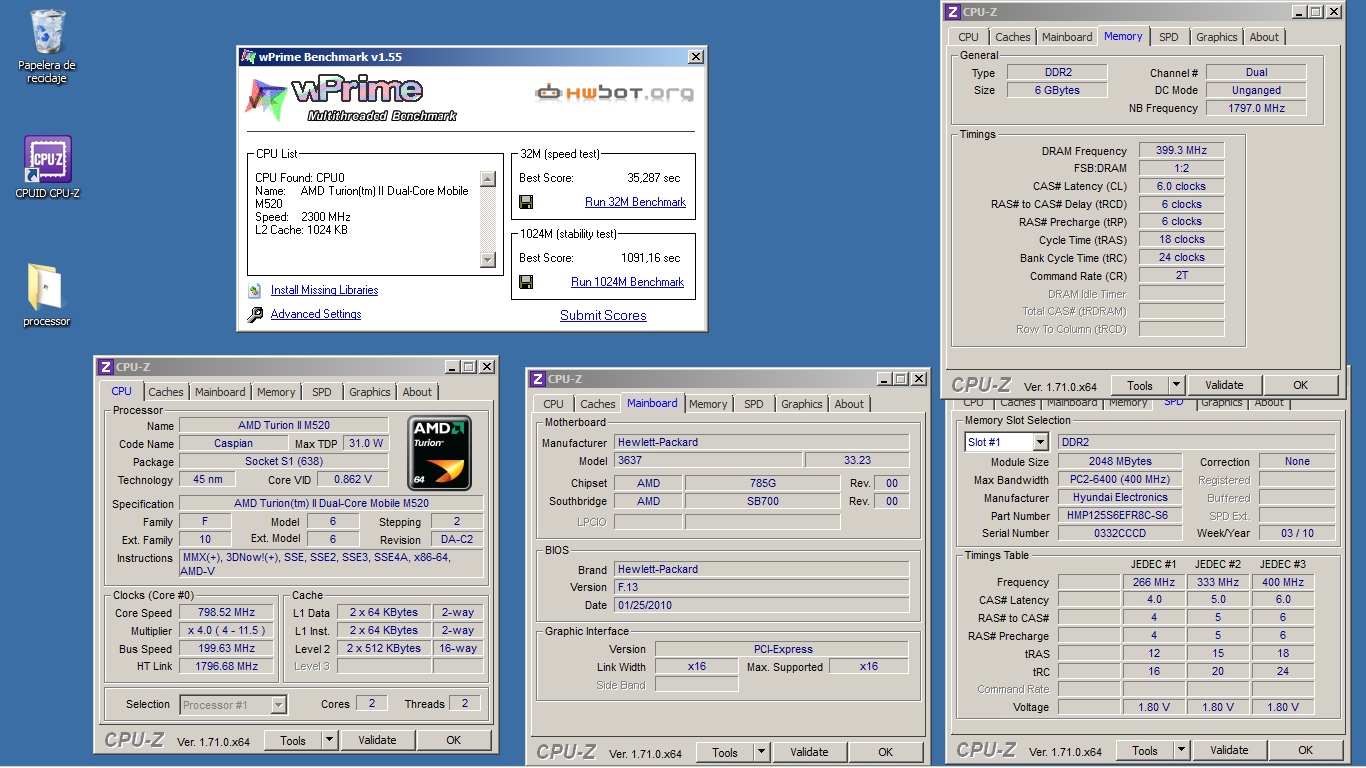Click HT Link value 1796.68 MHz
Screen dimensions: 1366x768
(x=227, y=666)
